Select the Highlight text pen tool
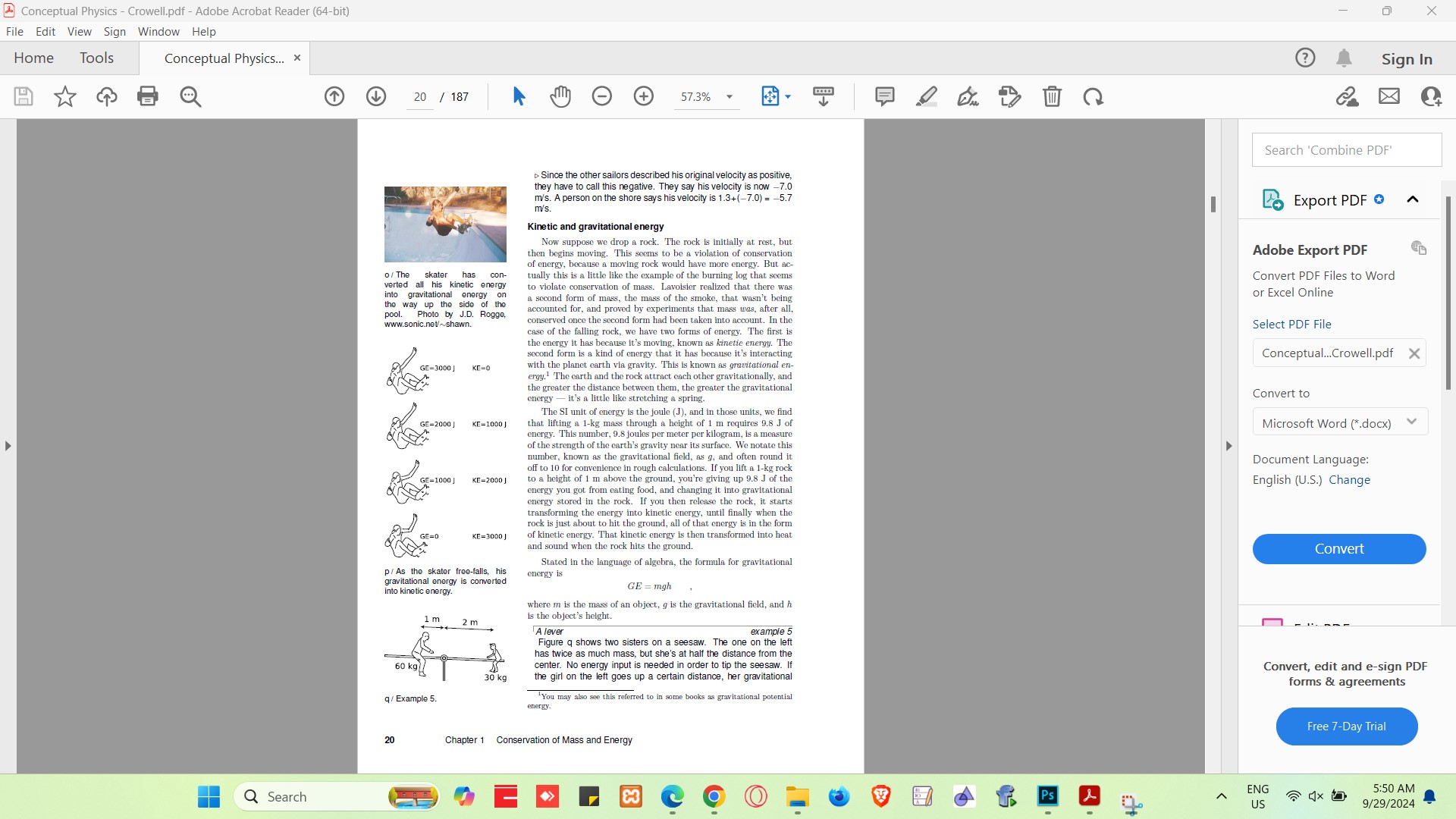Image resolution: width=1456 pixels, height=819 pixels. (926, 96)
